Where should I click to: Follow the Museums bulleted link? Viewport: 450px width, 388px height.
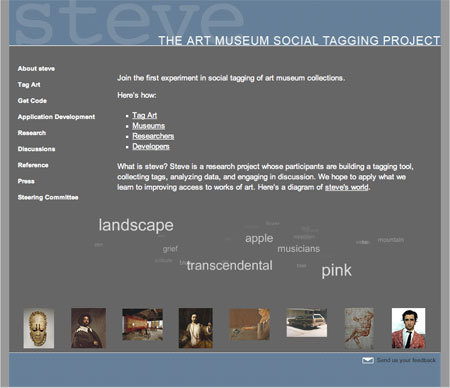tap(149, 126)
